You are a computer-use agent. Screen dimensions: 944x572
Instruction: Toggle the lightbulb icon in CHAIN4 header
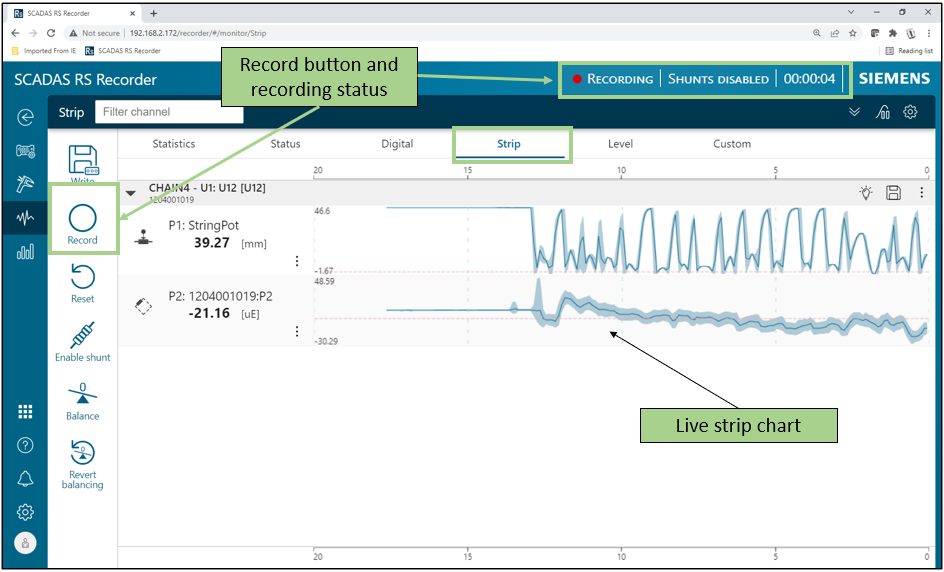[x=866, y=193]
